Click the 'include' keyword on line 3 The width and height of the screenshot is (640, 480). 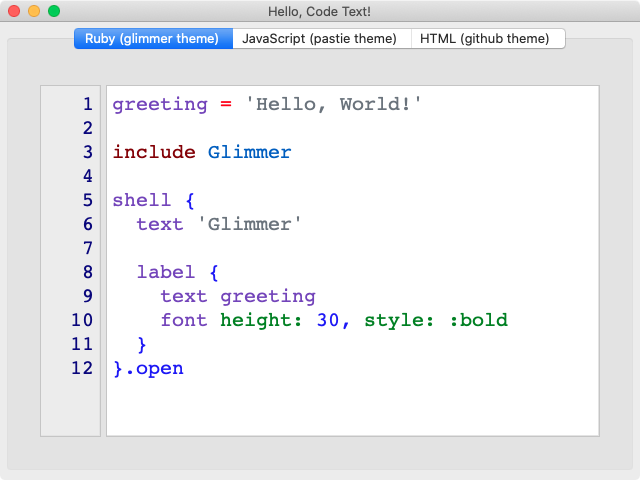click(x=154, y=152)
